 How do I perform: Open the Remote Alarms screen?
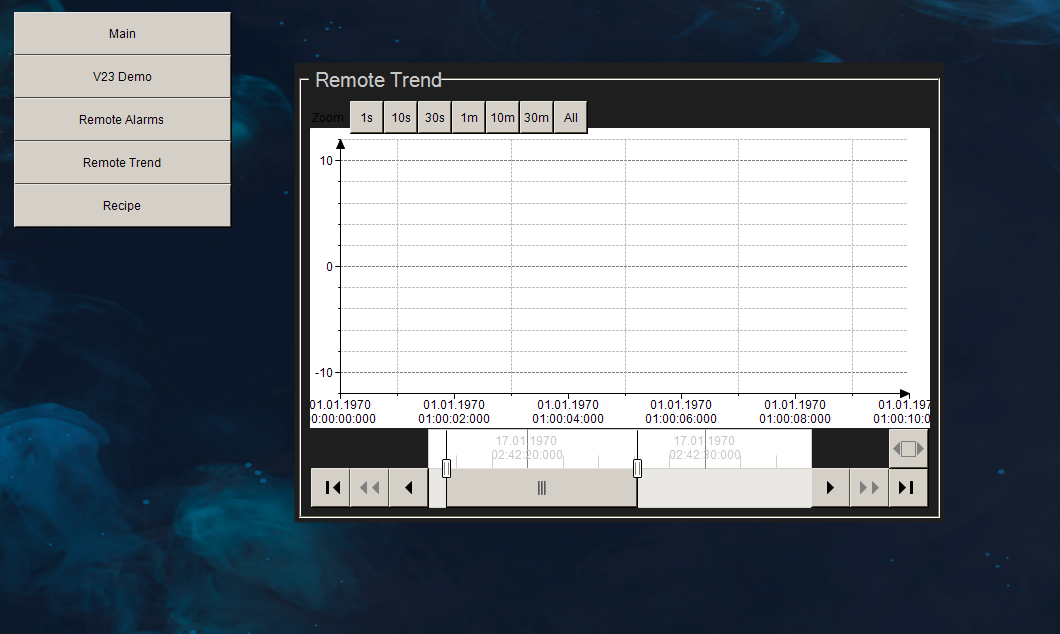tap(122, 119)
